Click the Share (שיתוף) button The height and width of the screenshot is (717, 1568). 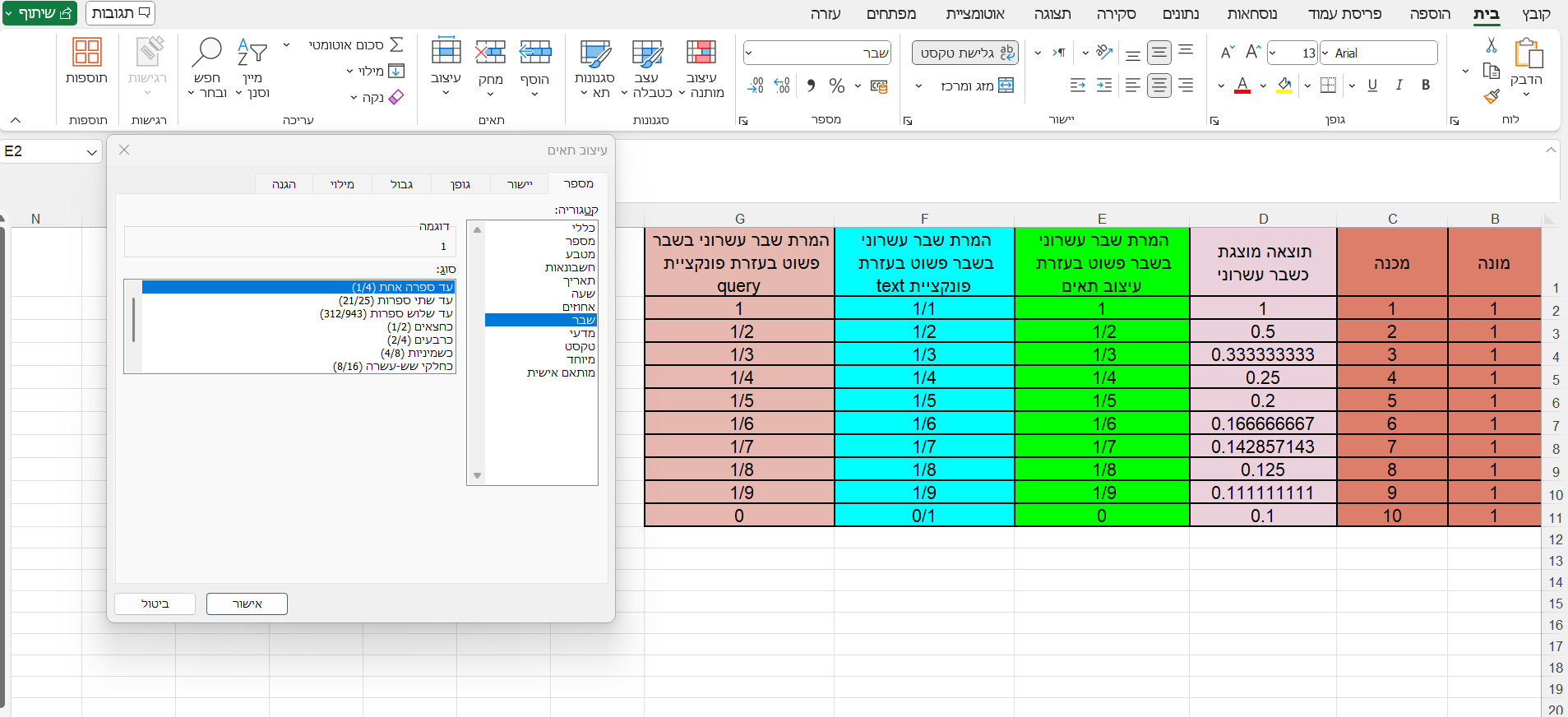point(39,13)
